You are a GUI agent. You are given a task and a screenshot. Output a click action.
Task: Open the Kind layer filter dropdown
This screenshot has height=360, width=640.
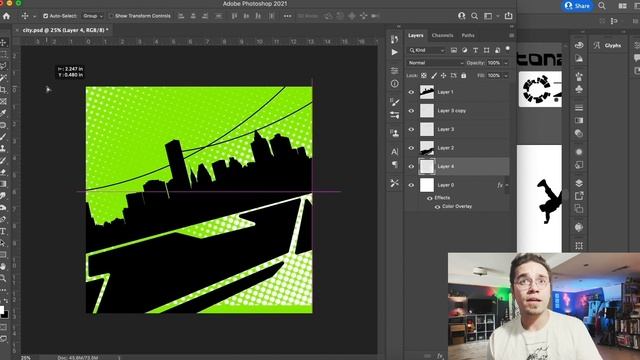(427, 50)
